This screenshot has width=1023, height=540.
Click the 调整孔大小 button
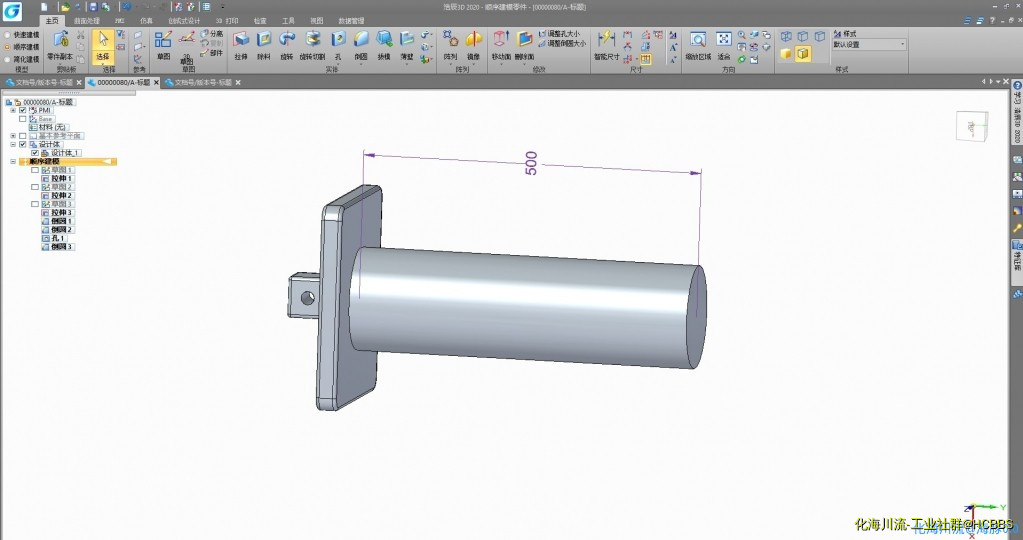point(560,33)
